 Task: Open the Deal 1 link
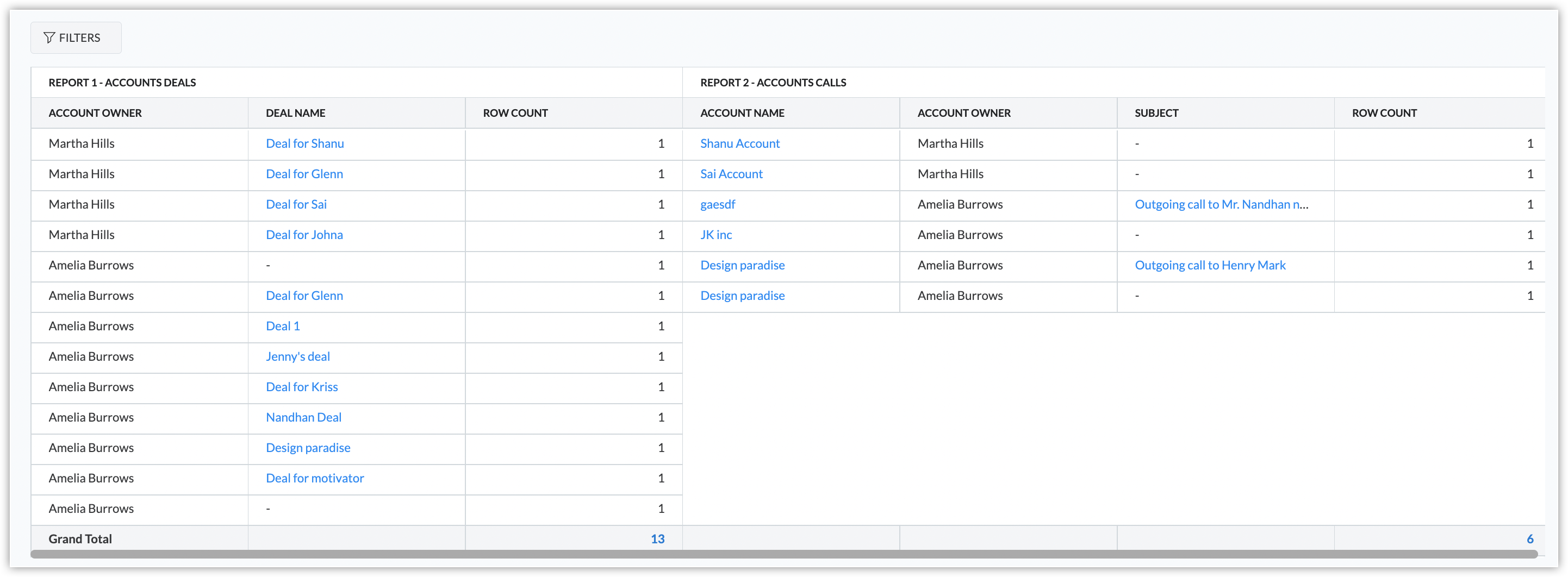point(282,326)
